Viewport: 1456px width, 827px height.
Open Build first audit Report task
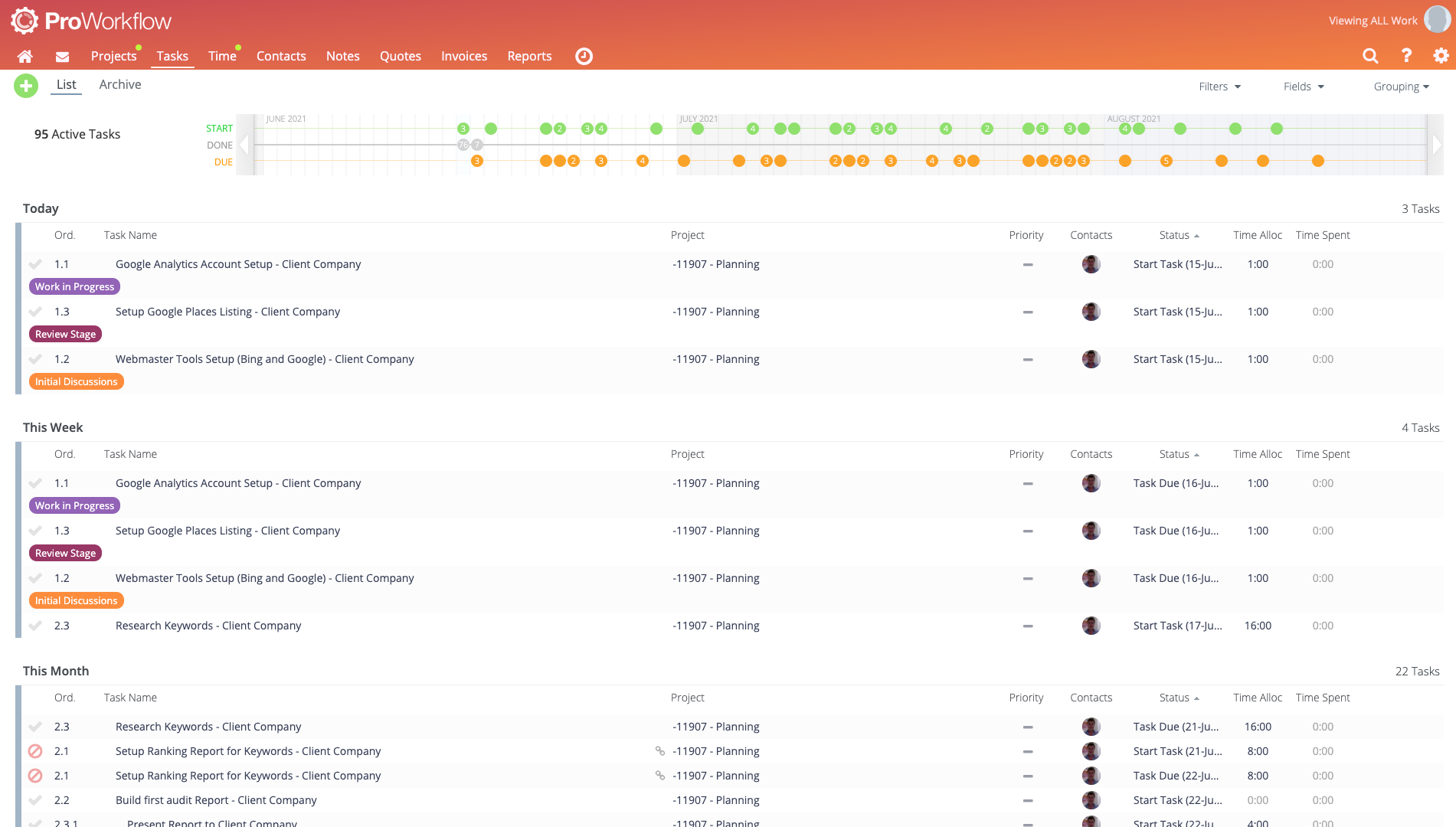pyautogui.click(x=216, y=800)
